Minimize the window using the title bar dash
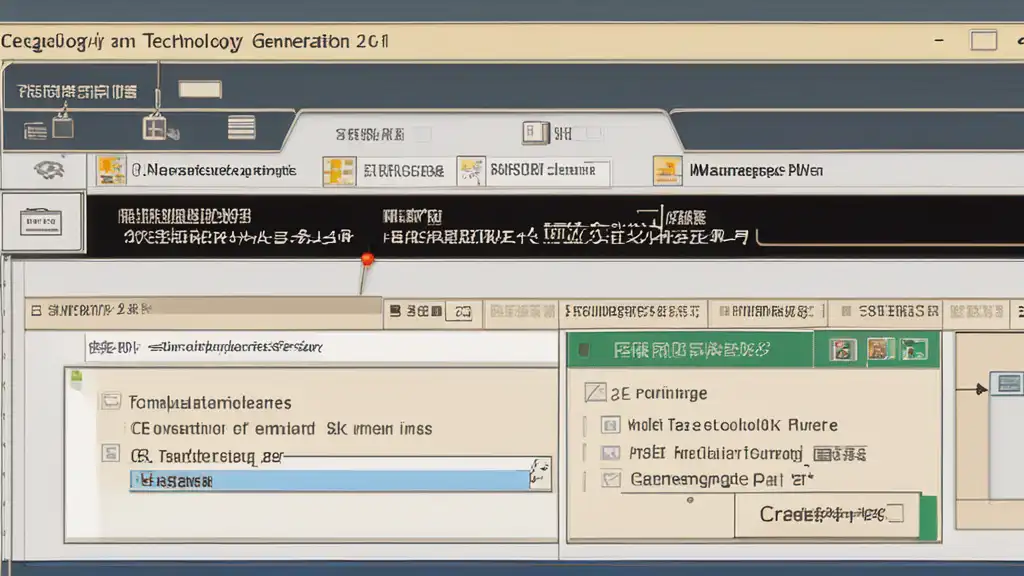 939,40
